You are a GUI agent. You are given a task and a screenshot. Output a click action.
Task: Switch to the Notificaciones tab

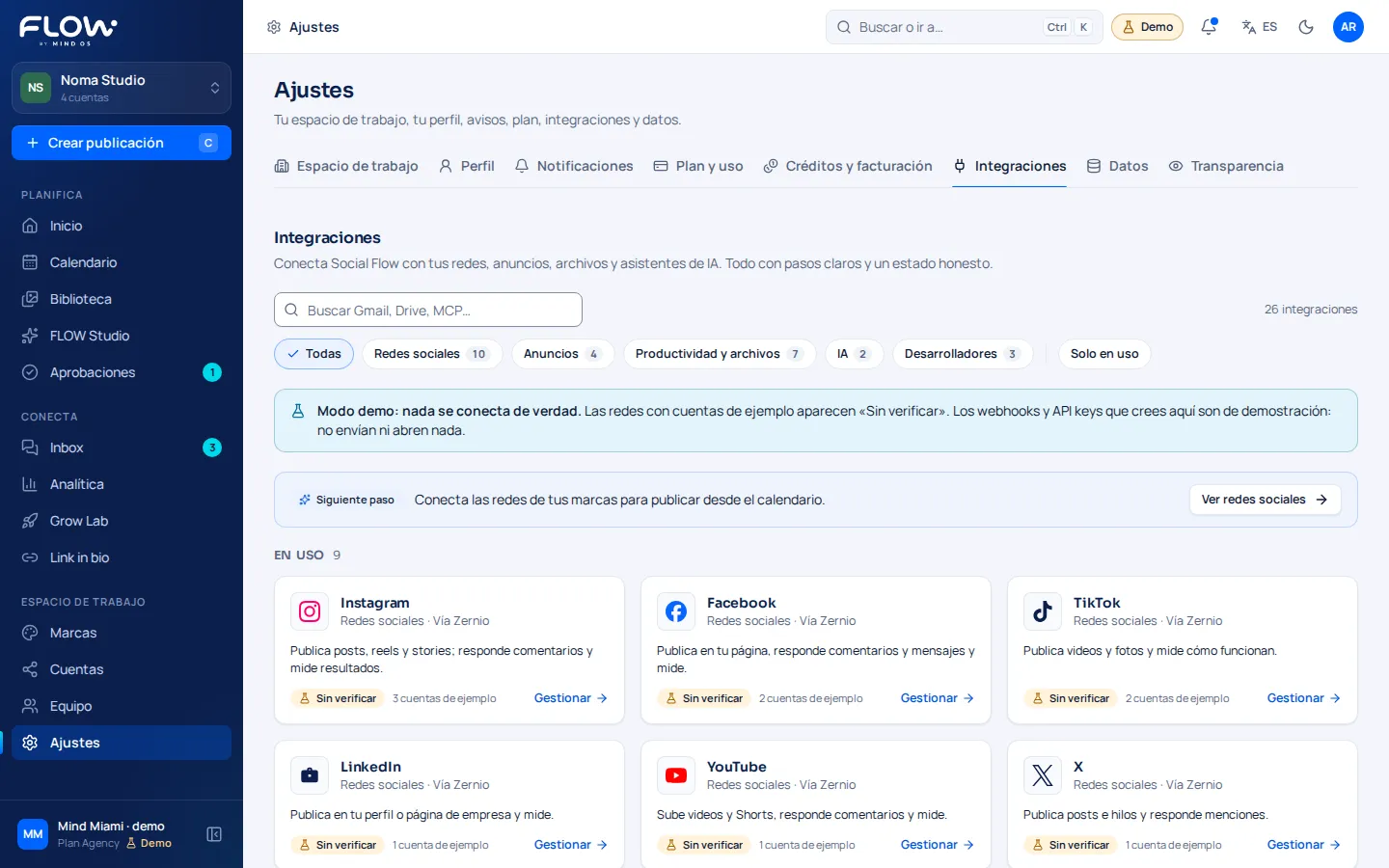click(x=574, y=166)
